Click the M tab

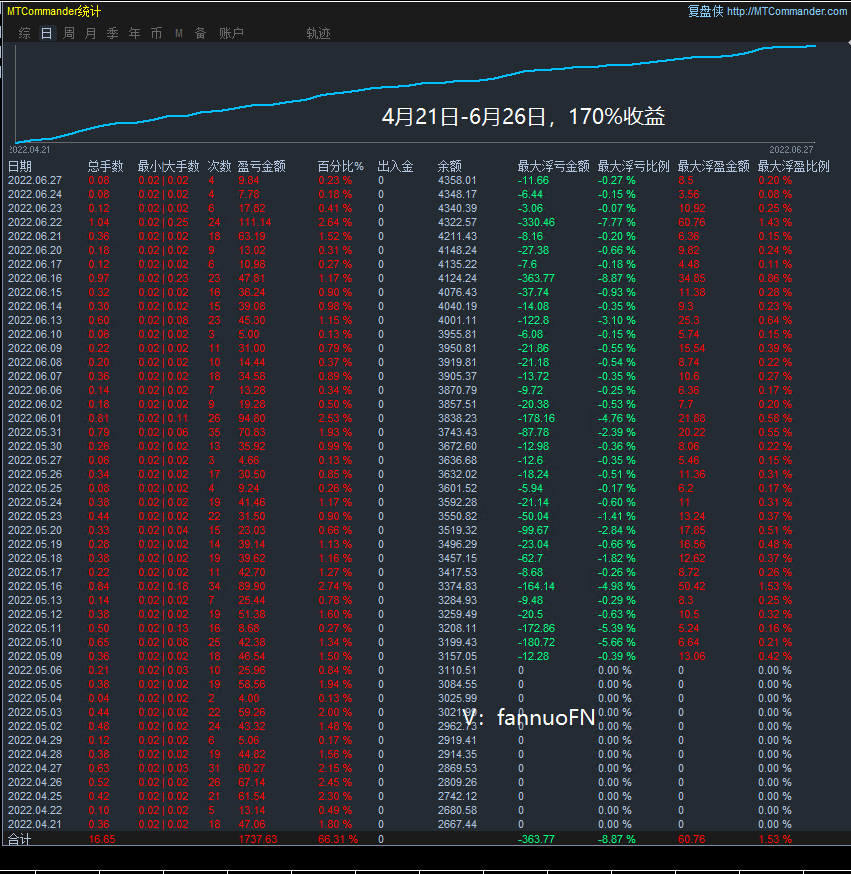pyautogui.click(x=179, y=33)
